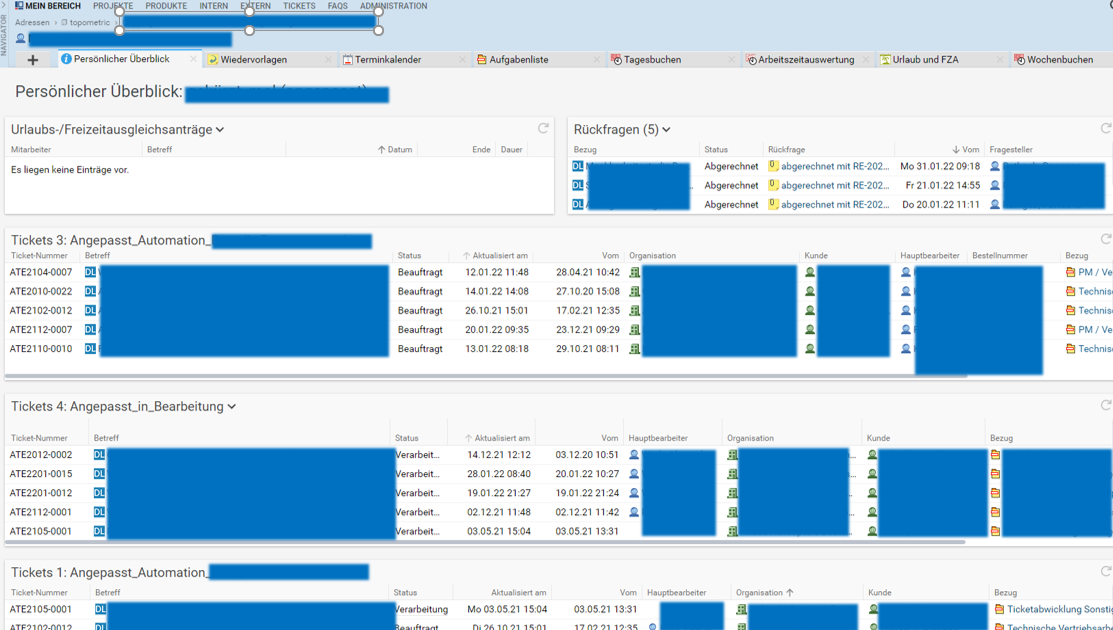Close the Terminkalender tab

coord(462,60)
